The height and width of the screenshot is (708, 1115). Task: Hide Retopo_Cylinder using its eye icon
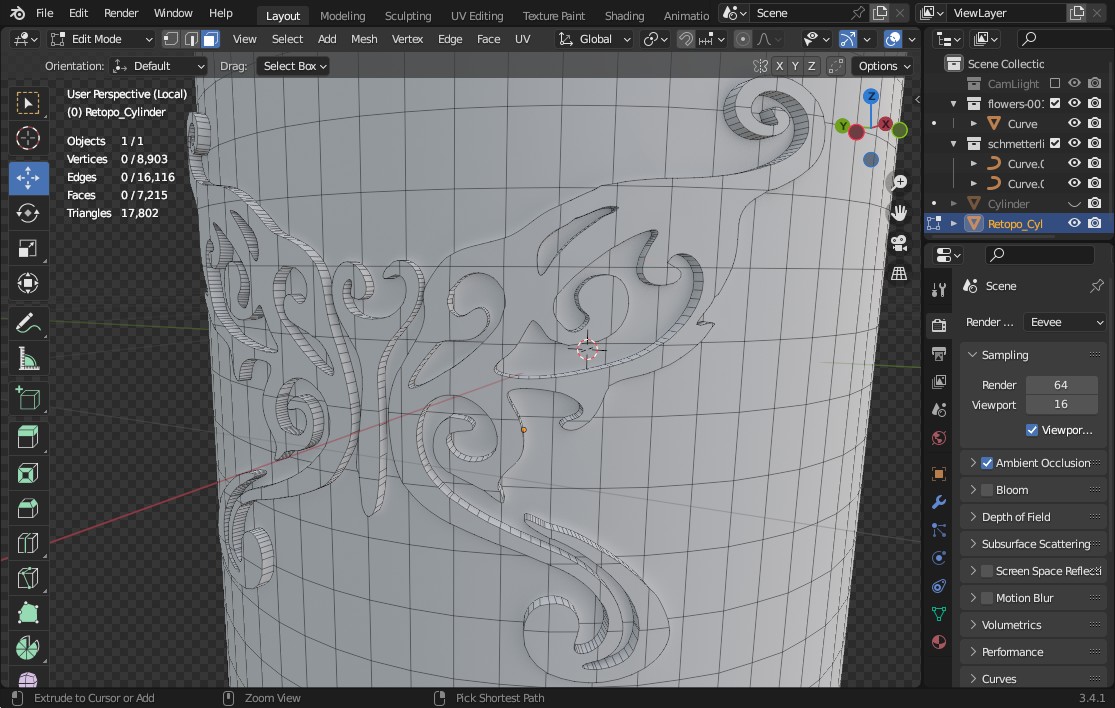(x=1074, y=223)
